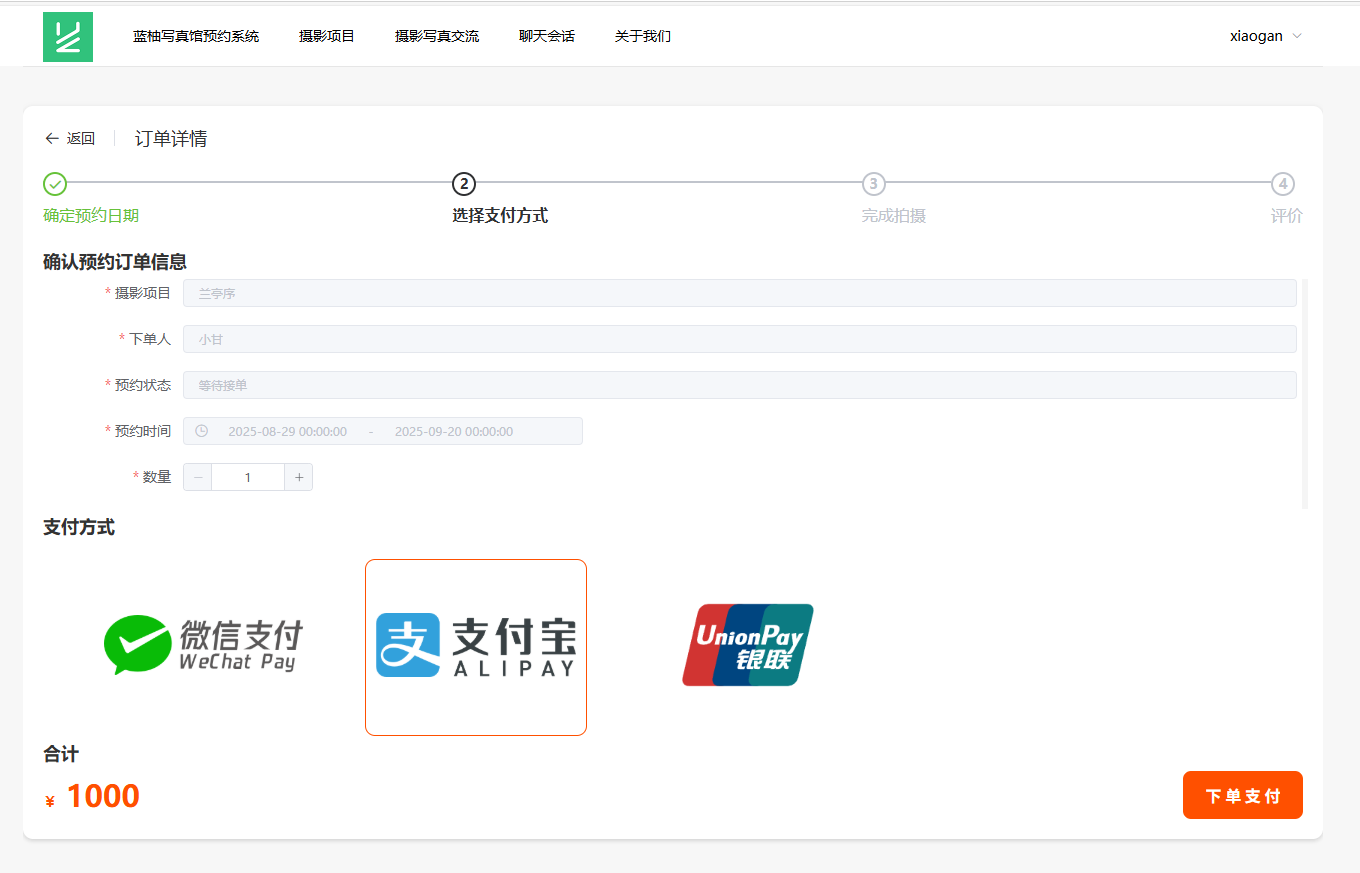Click the 确认预约订单信息 heading
This screenshot has height=873, width=1360.
tap(115, 262)
